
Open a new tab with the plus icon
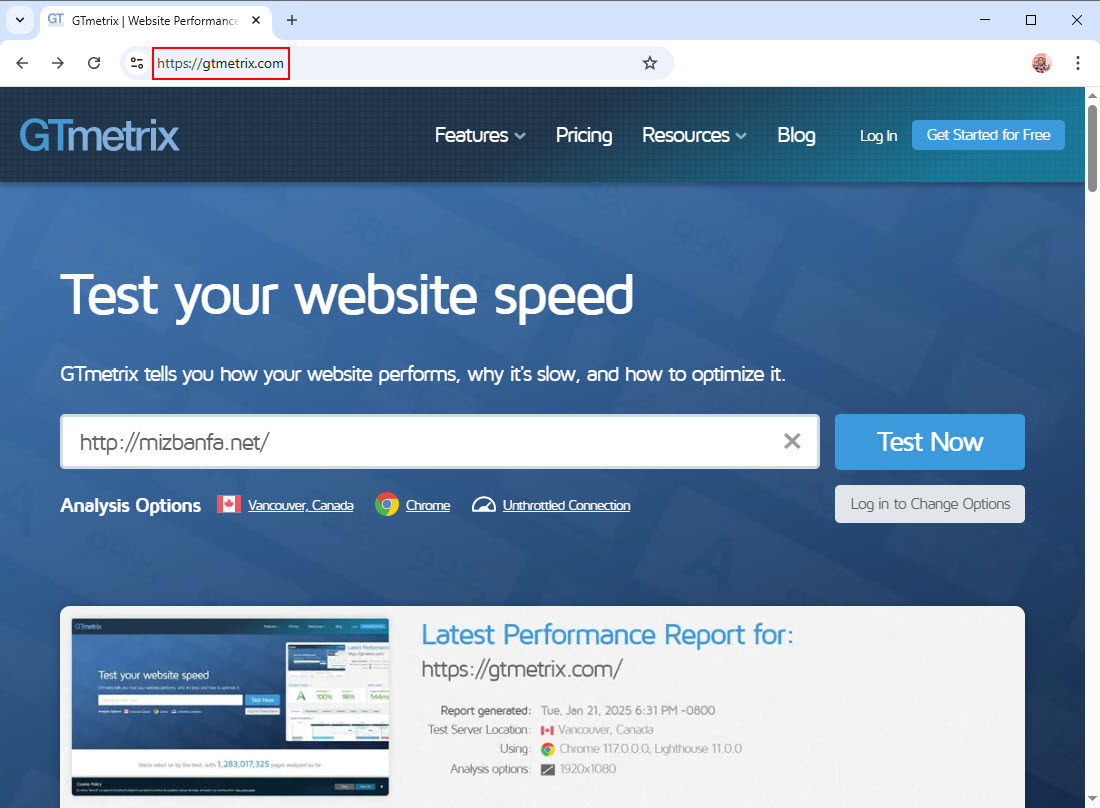(292, 20)
